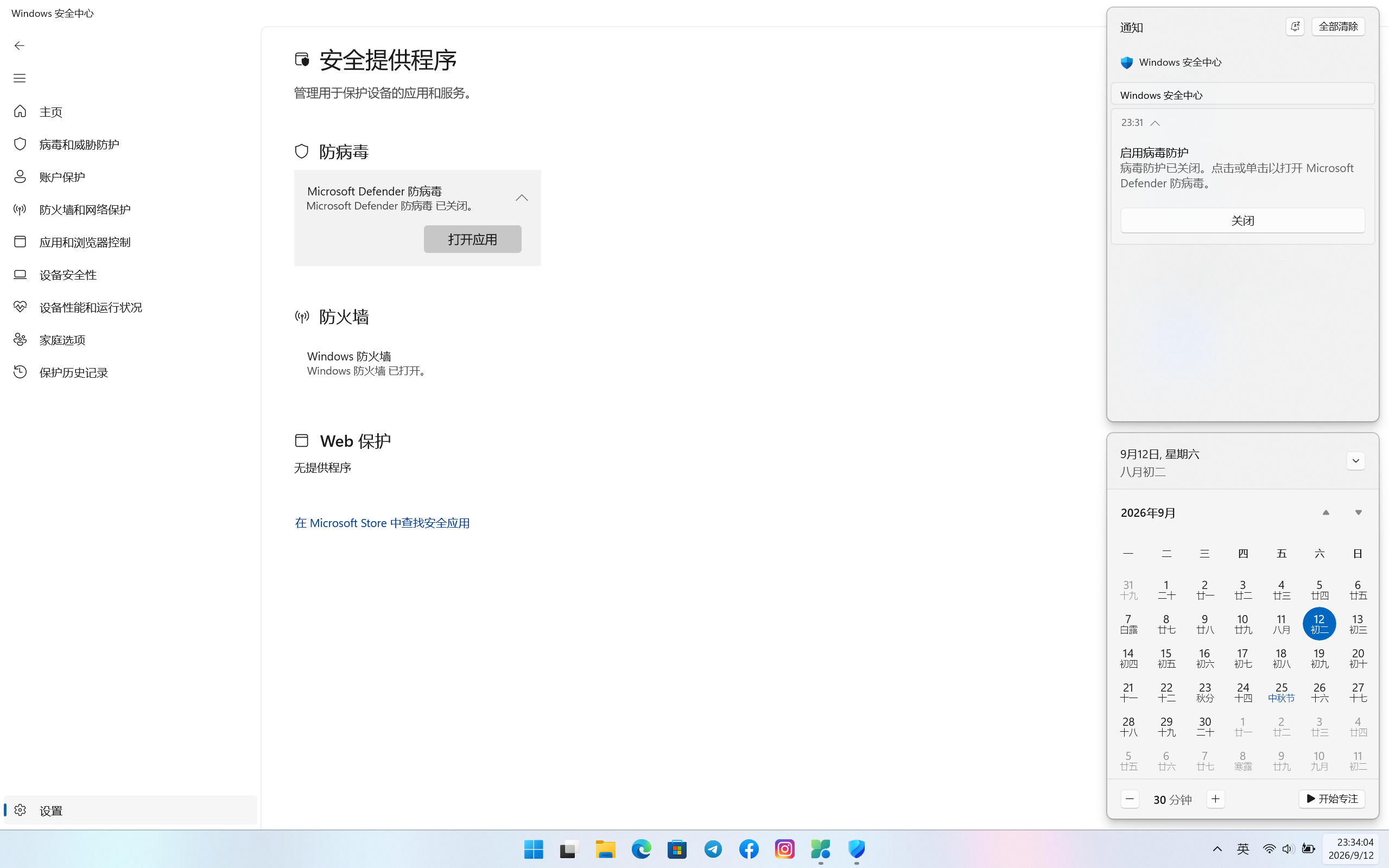The height and width of the screenshot is (868, 1389).
Task: Click Windows Security shield taskbar icon
Action: [x=857, y=849]
